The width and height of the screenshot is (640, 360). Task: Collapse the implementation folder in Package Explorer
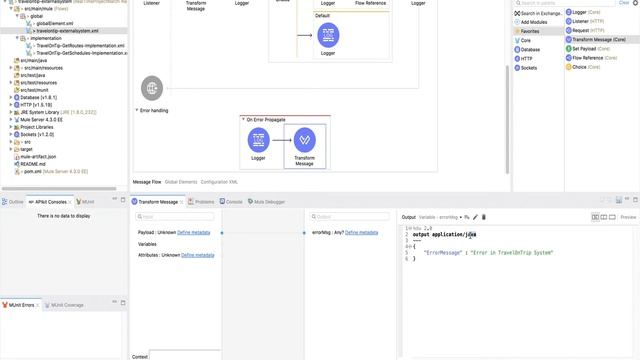pyautogui.click(x=17, y=38)
